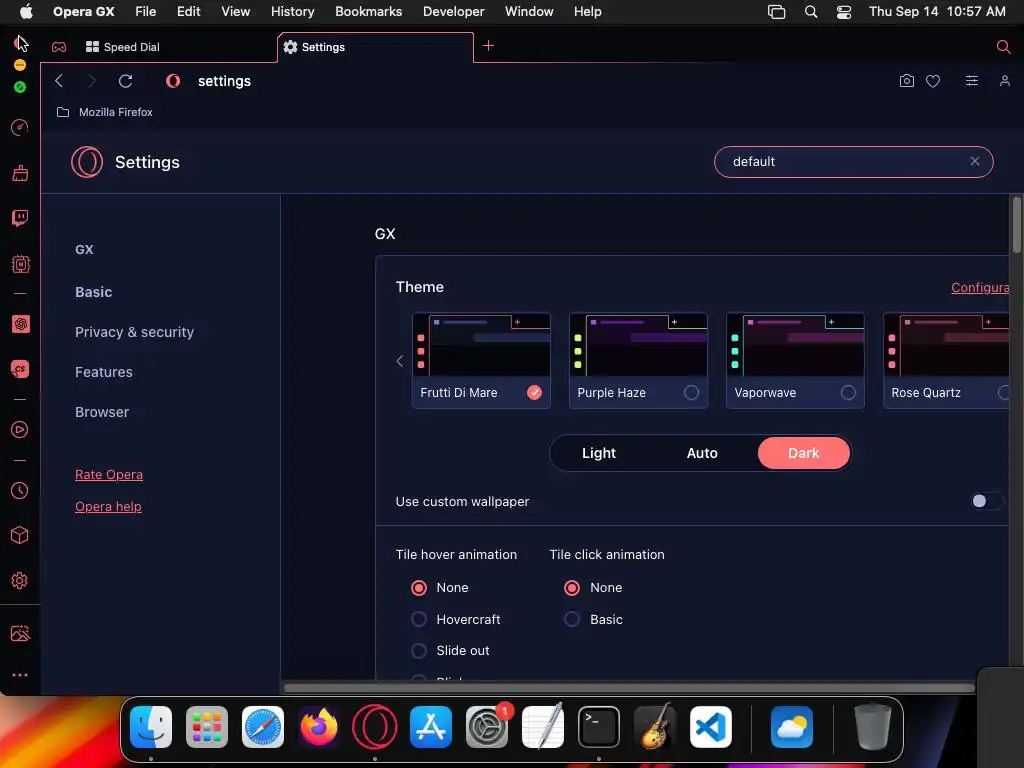Reload the settings page

coord(125,80)
